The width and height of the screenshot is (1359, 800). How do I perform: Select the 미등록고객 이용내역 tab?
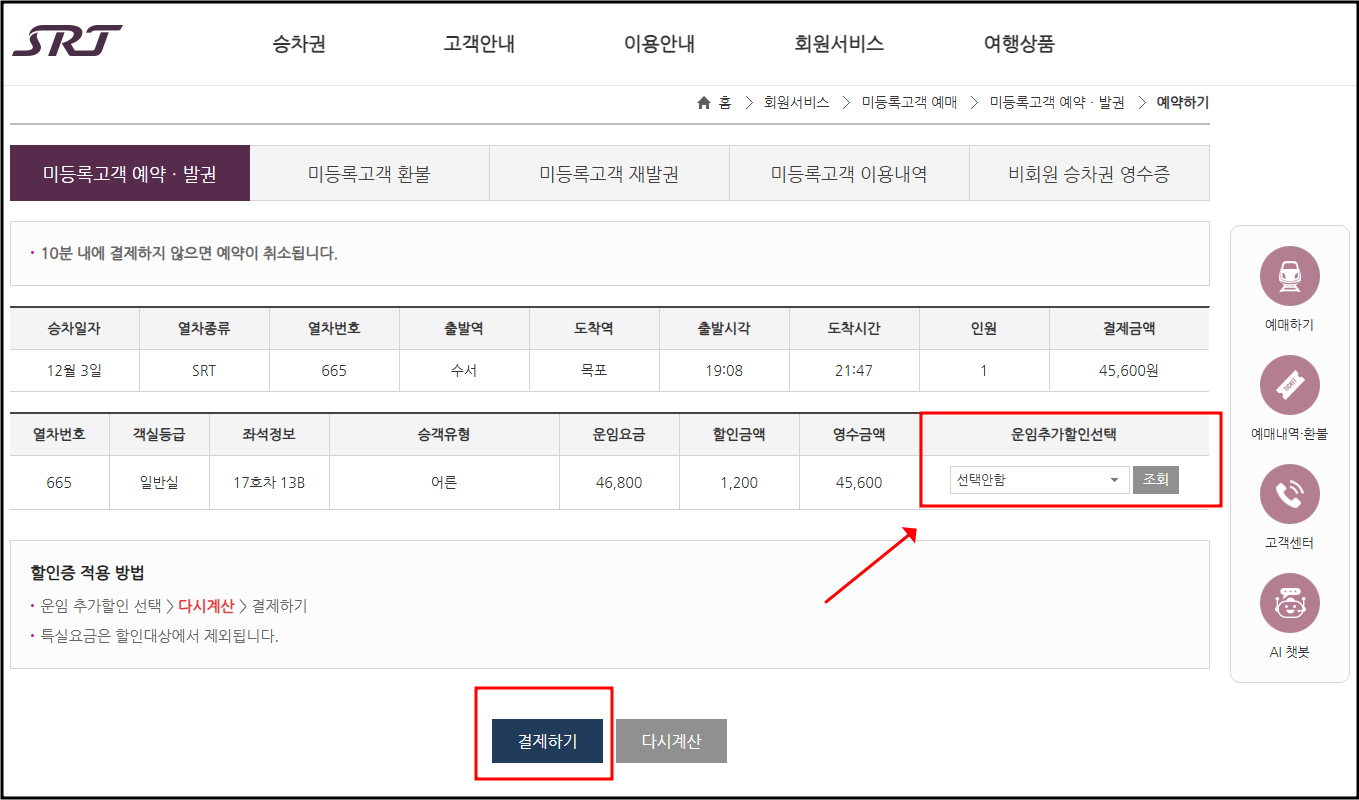tap(849, 172)
